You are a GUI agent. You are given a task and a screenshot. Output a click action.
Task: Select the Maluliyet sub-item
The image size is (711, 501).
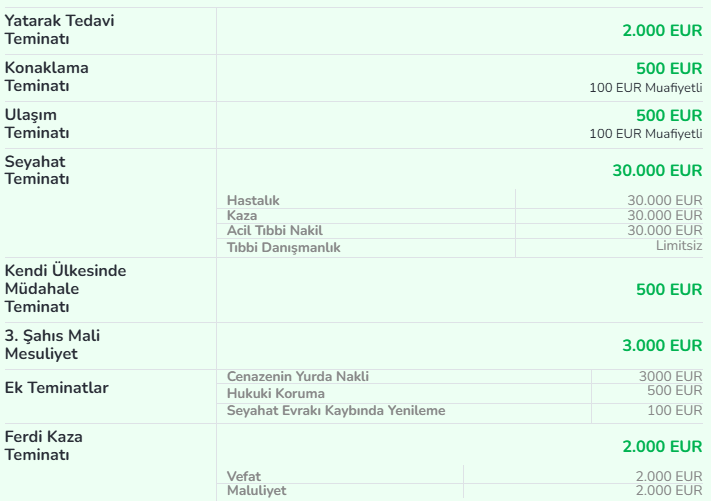[x=257, y=491]
